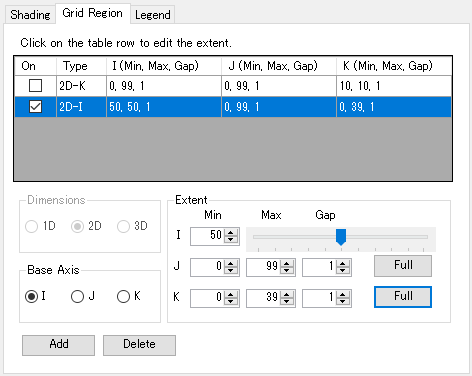The width and height of the screenshot is (472, 376).
Task: Click the 'J (Min, Max, Gap)' column header
Action: [x=279, y=66]
